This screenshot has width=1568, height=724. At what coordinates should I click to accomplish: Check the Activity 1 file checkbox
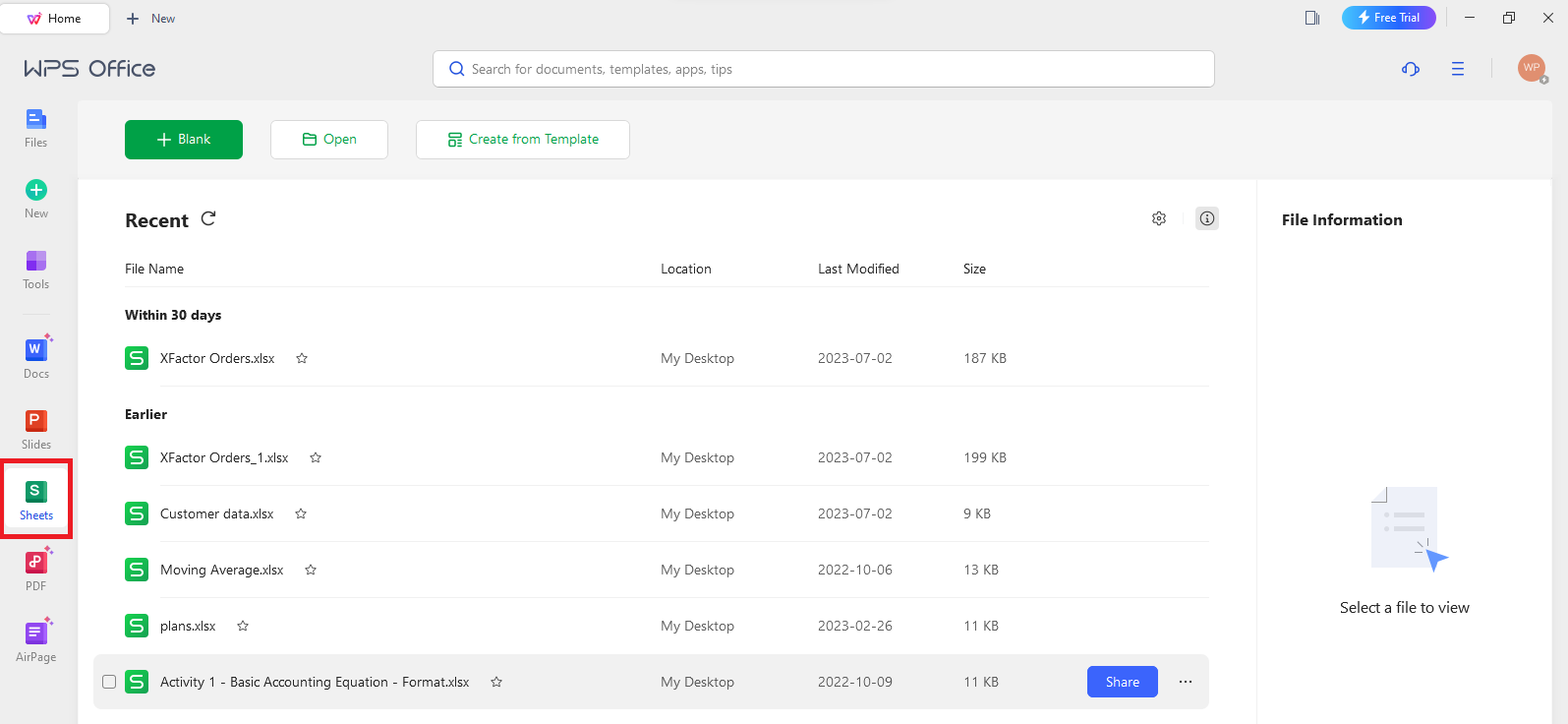pyautogui.click(x=109, y=682)
